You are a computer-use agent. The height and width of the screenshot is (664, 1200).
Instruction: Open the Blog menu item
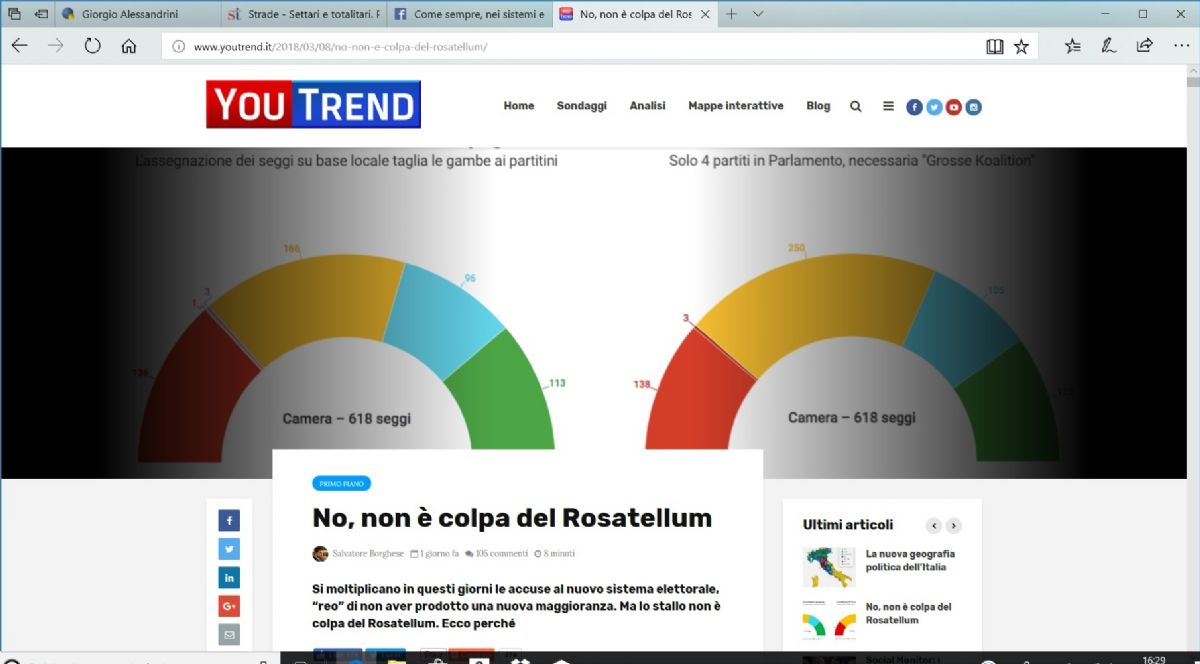818,106
